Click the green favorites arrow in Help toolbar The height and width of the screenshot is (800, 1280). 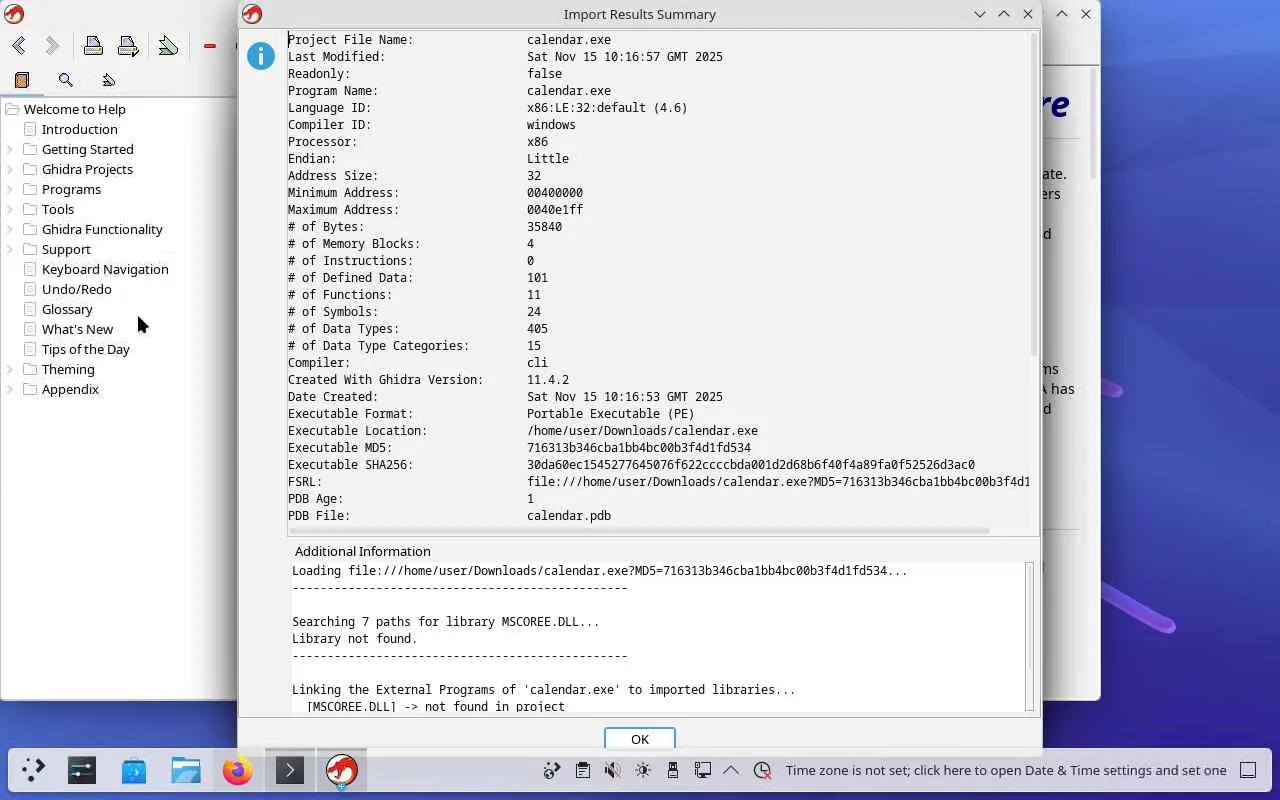coord(168,46)
